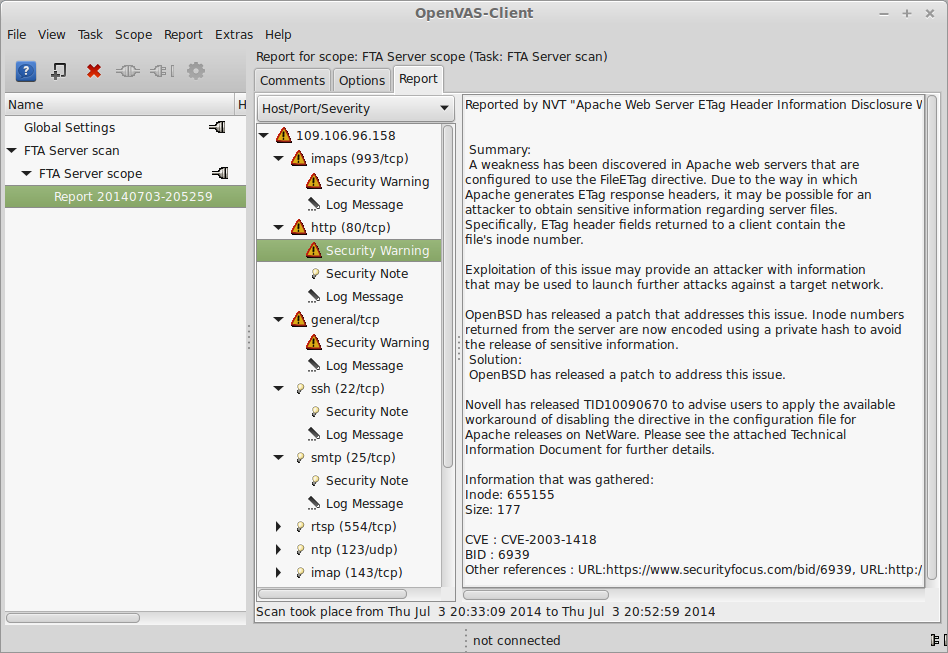Viewport: 948px width, 653px height.
Task: Collapse the smtp (25/tcp) node
Action: [279, 457]
